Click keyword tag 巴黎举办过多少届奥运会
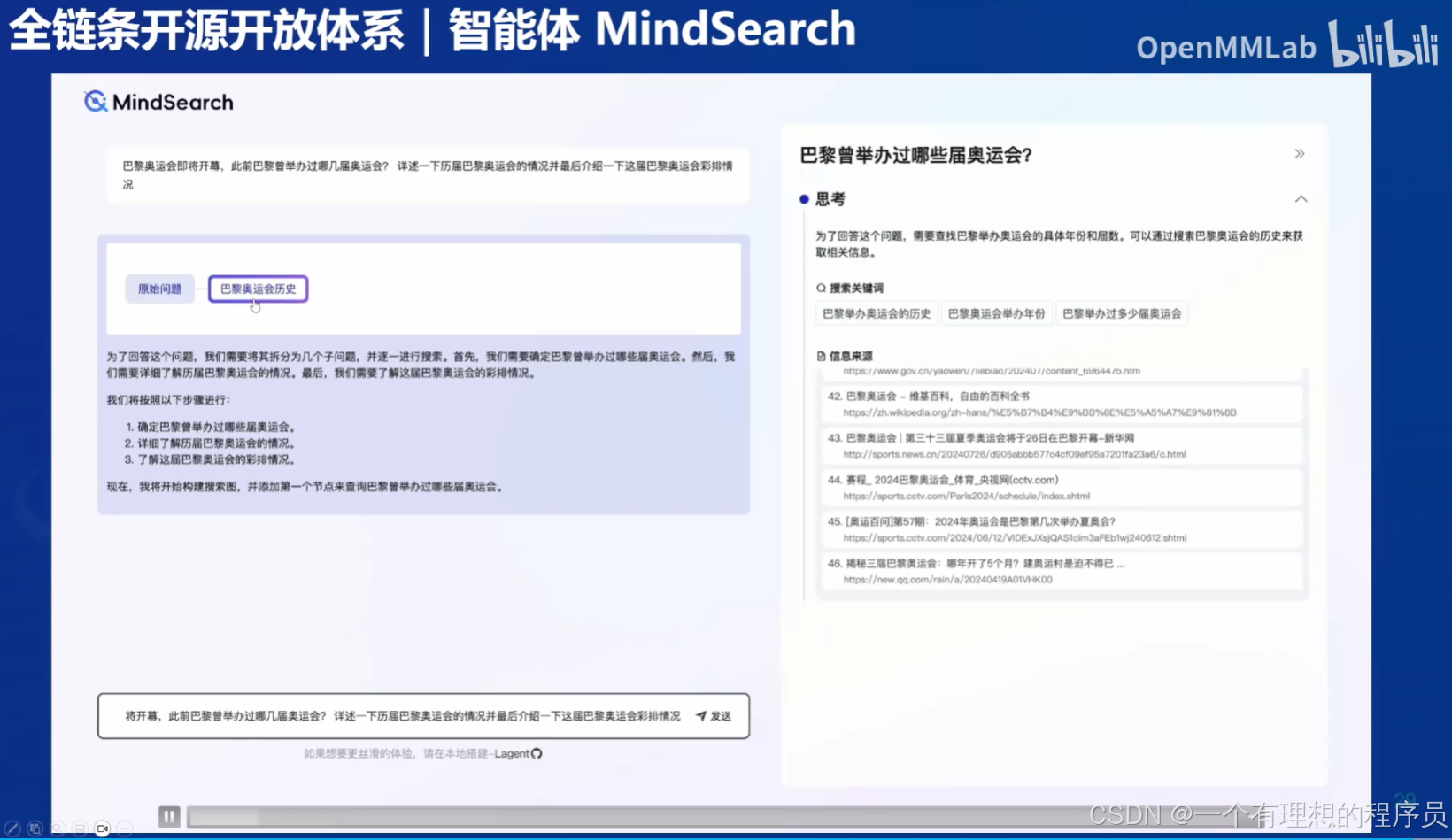Viewport: 1452px width, 840px height. (x=1122, y=313)
